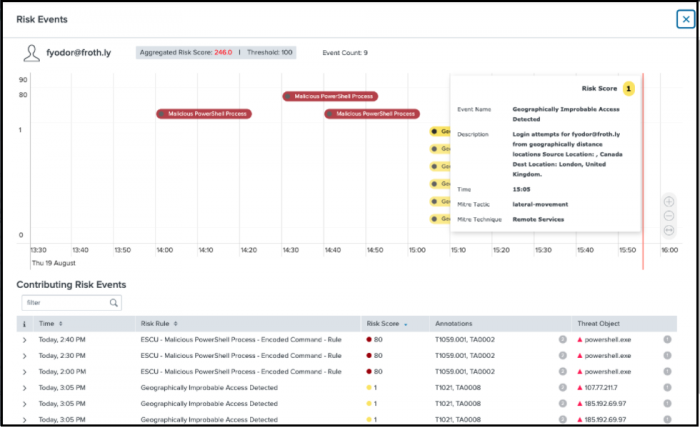The width and height of the screenshot is (700, 428).
Task: Click the user avatar icon beside fyodor@froth.ly
Action: (x=31, y=53)
